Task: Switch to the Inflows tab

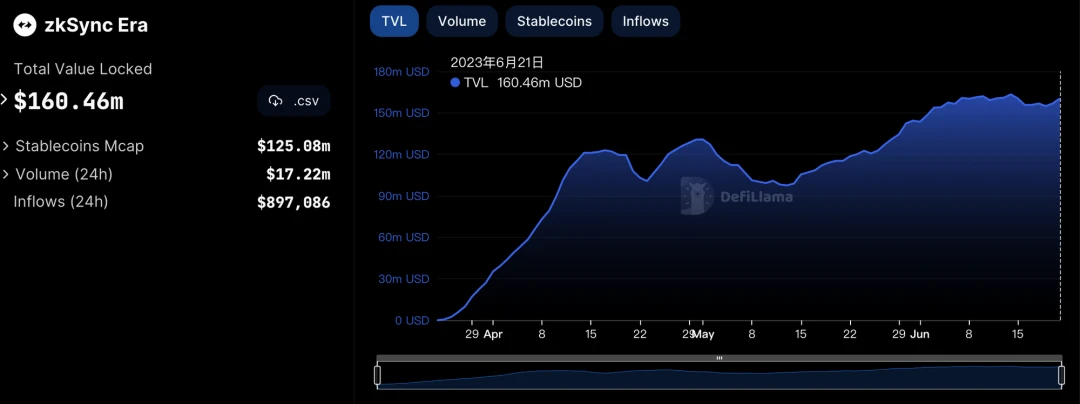Action: [645, 21]
